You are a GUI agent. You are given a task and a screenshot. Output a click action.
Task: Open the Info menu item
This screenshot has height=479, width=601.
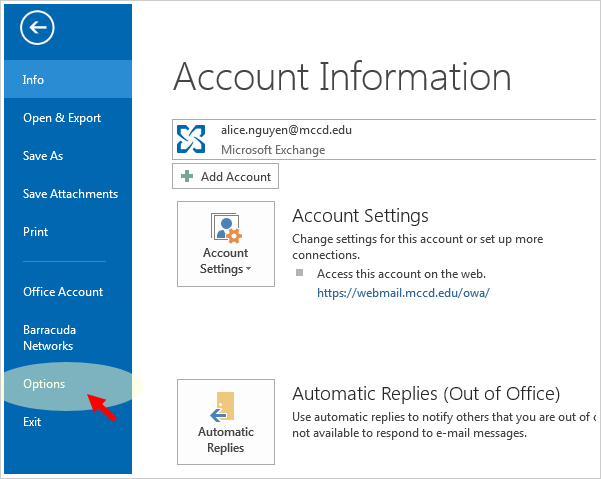pos(68,79)
